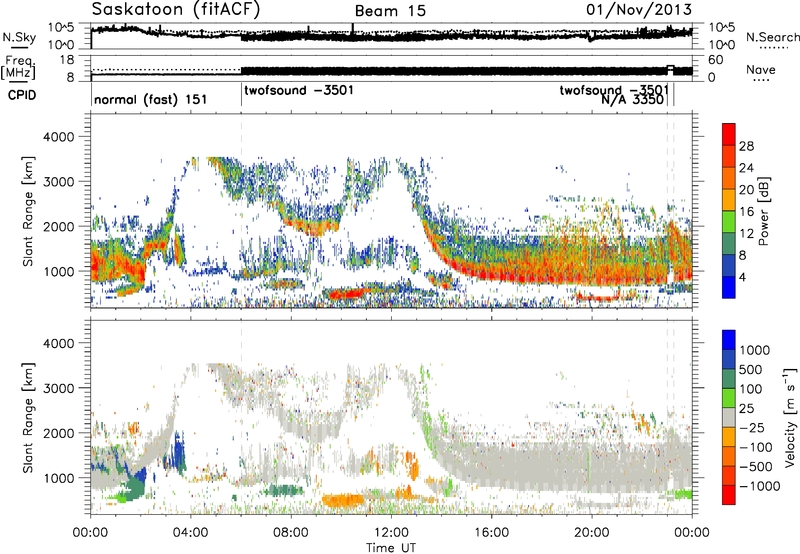Click the date "01/Nov/2013"
The width and height of the screenshot is (800, 554).
639,10
